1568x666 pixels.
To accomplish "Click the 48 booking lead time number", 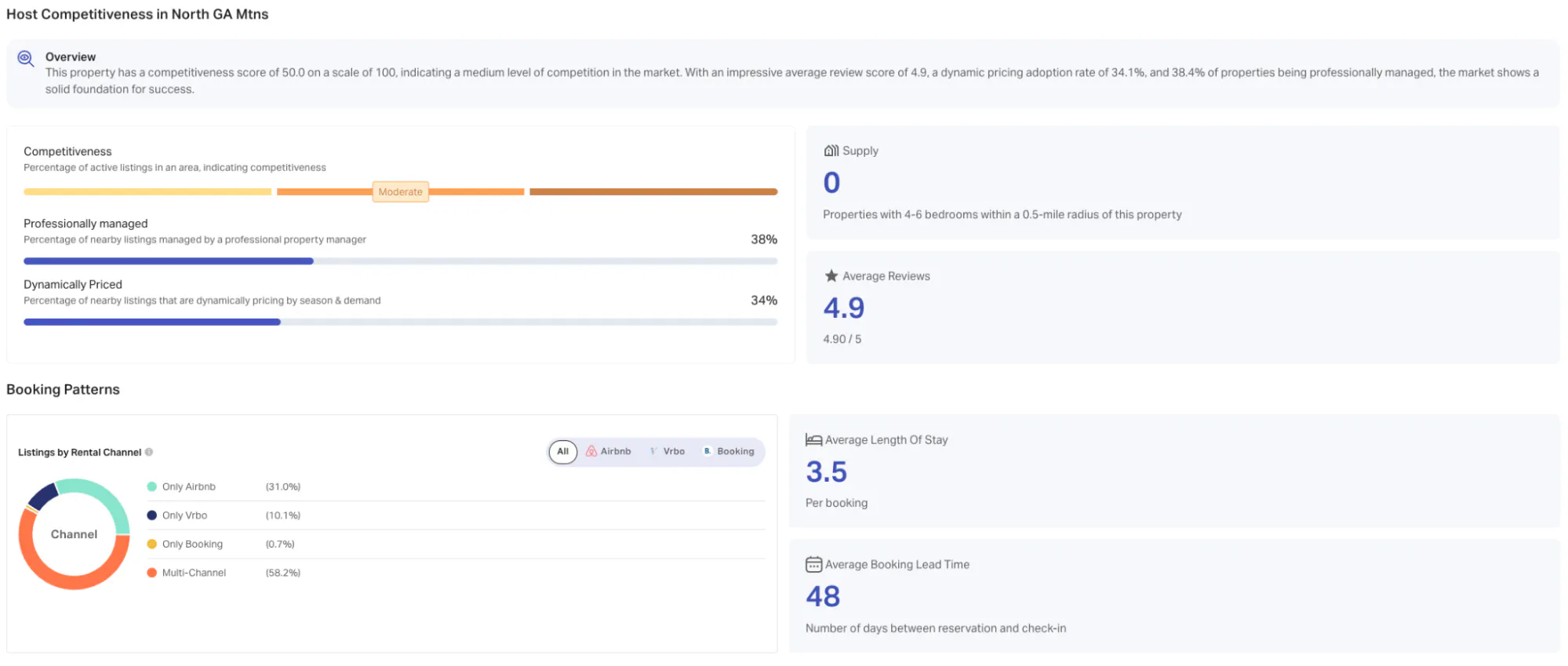I will coord(823,596).
